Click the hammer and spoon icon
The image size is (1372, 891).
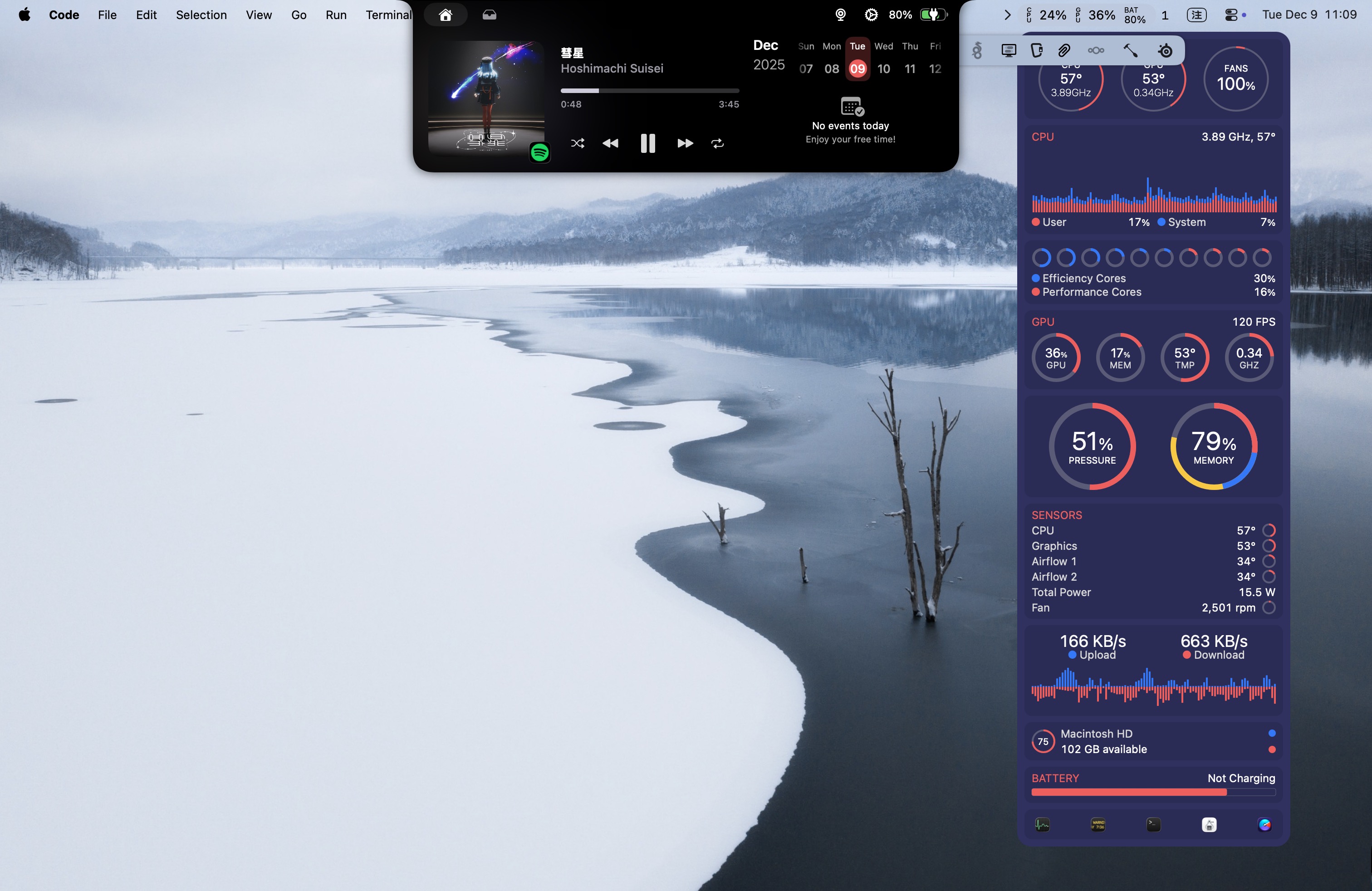pyautogui.click(x=1130, y=51)
